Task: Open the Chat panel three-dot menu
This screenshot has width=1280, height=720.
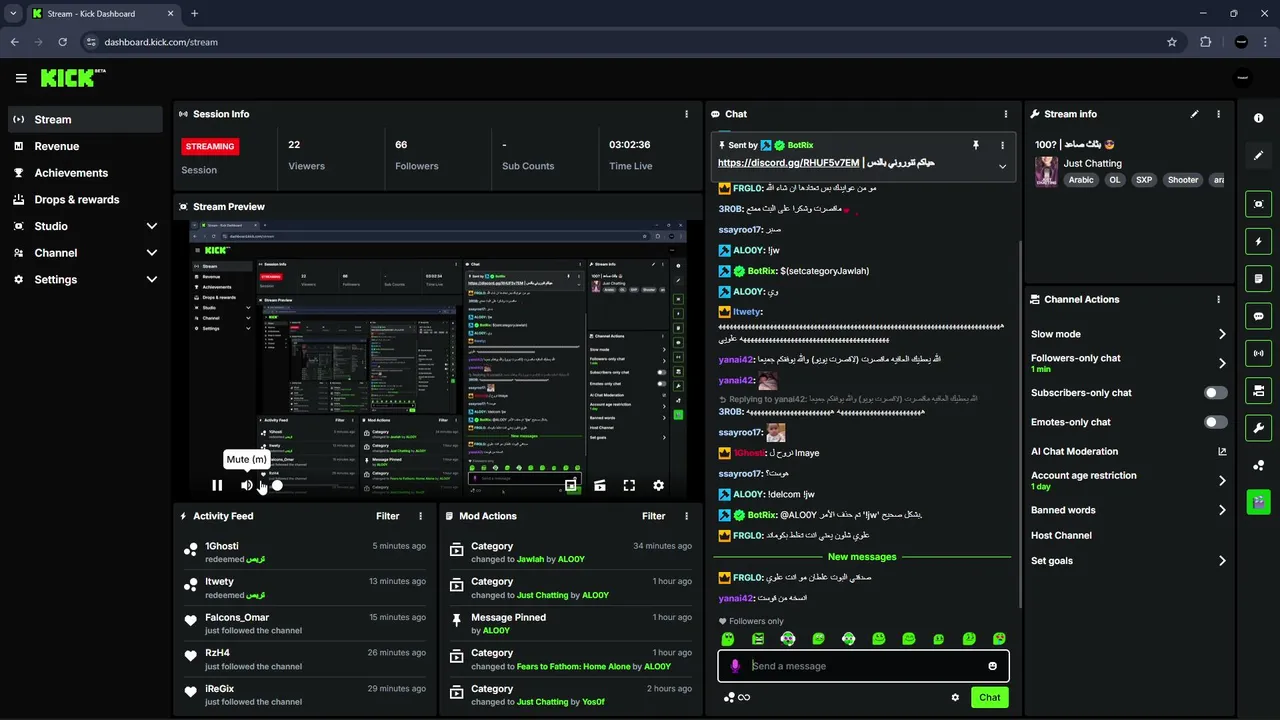Action: pyautogui.click(x=1006, y=114)
